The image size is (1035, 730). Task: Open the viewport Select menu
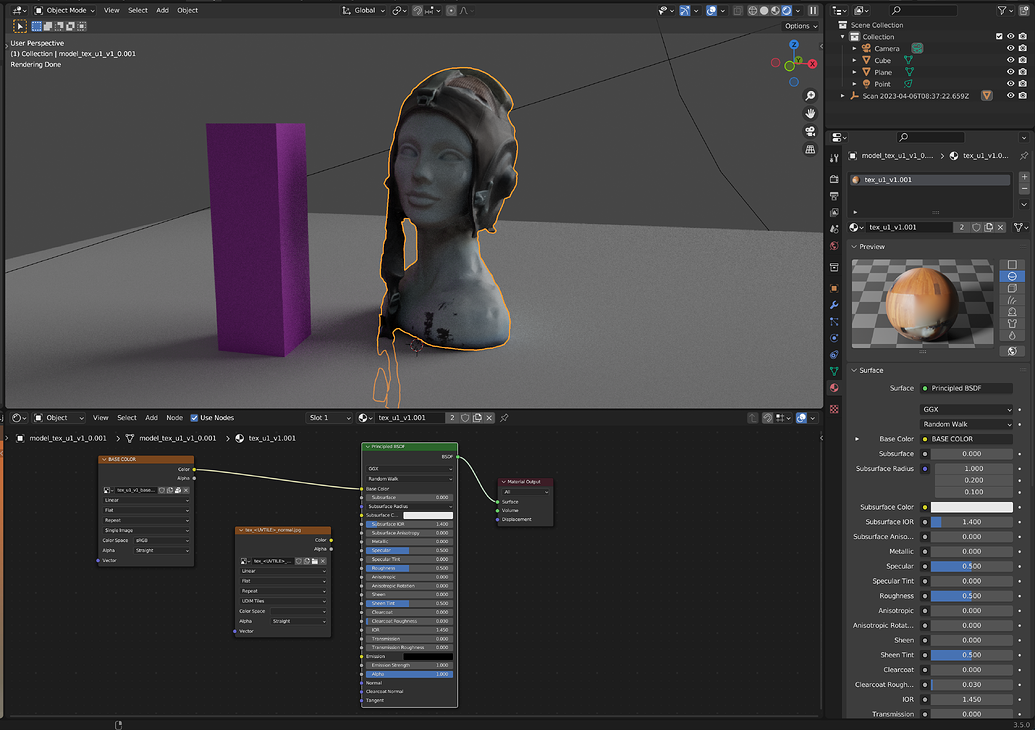138,11
